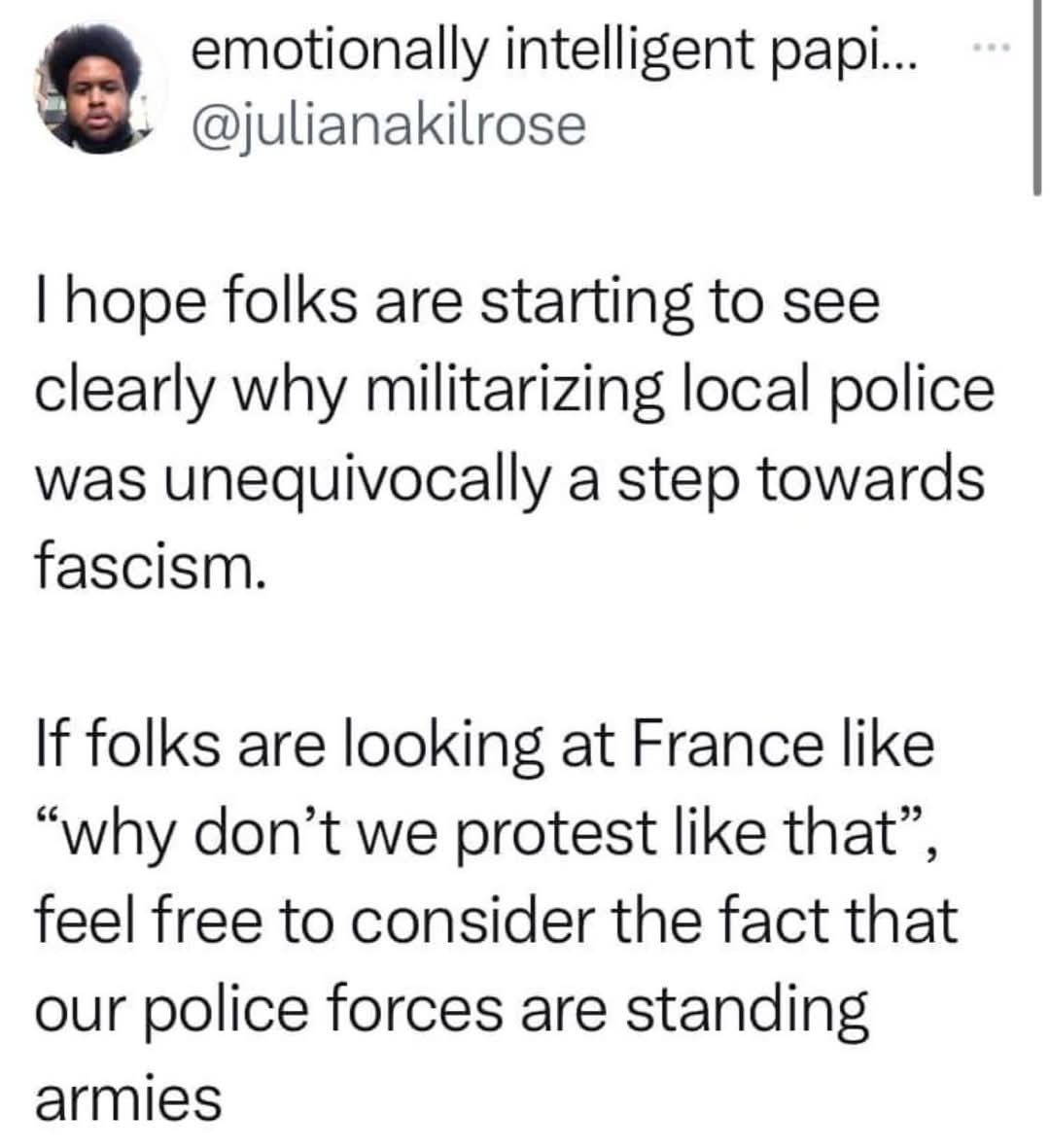Click the word 'clearly' in the tweet
Image resolution: width=1050 pixels, height=1148 pixels.
click(x=124, y=393)
